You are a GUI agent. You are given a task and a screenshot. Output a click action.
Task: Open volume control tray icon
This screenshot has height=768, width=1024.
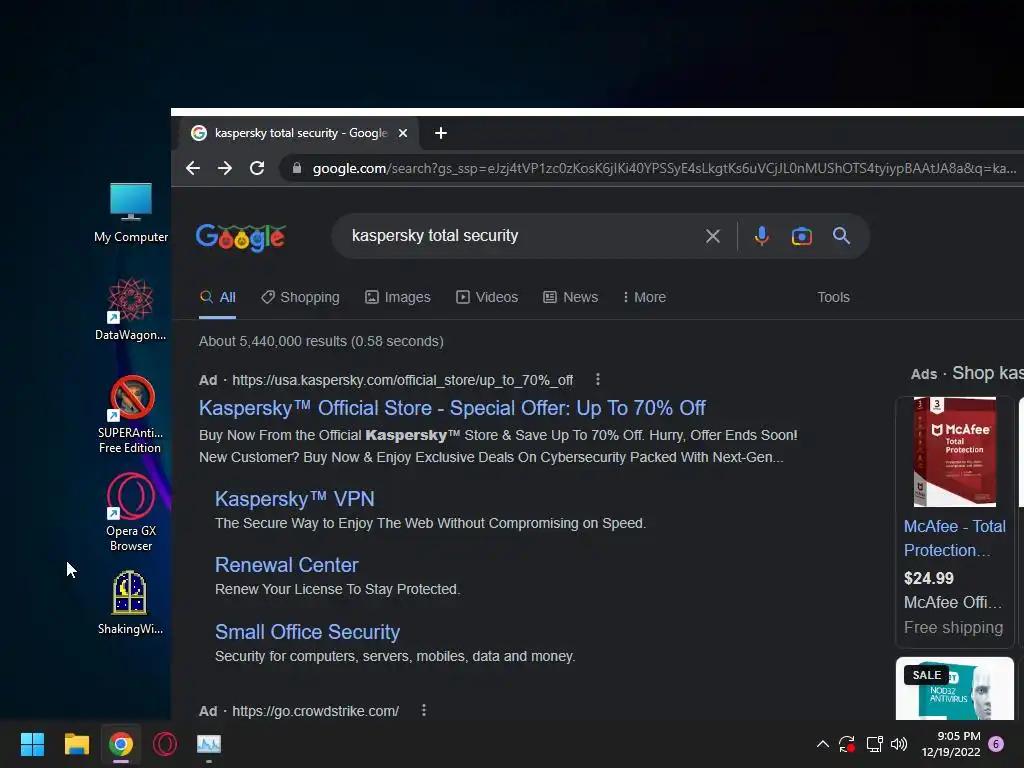(899, 744)
